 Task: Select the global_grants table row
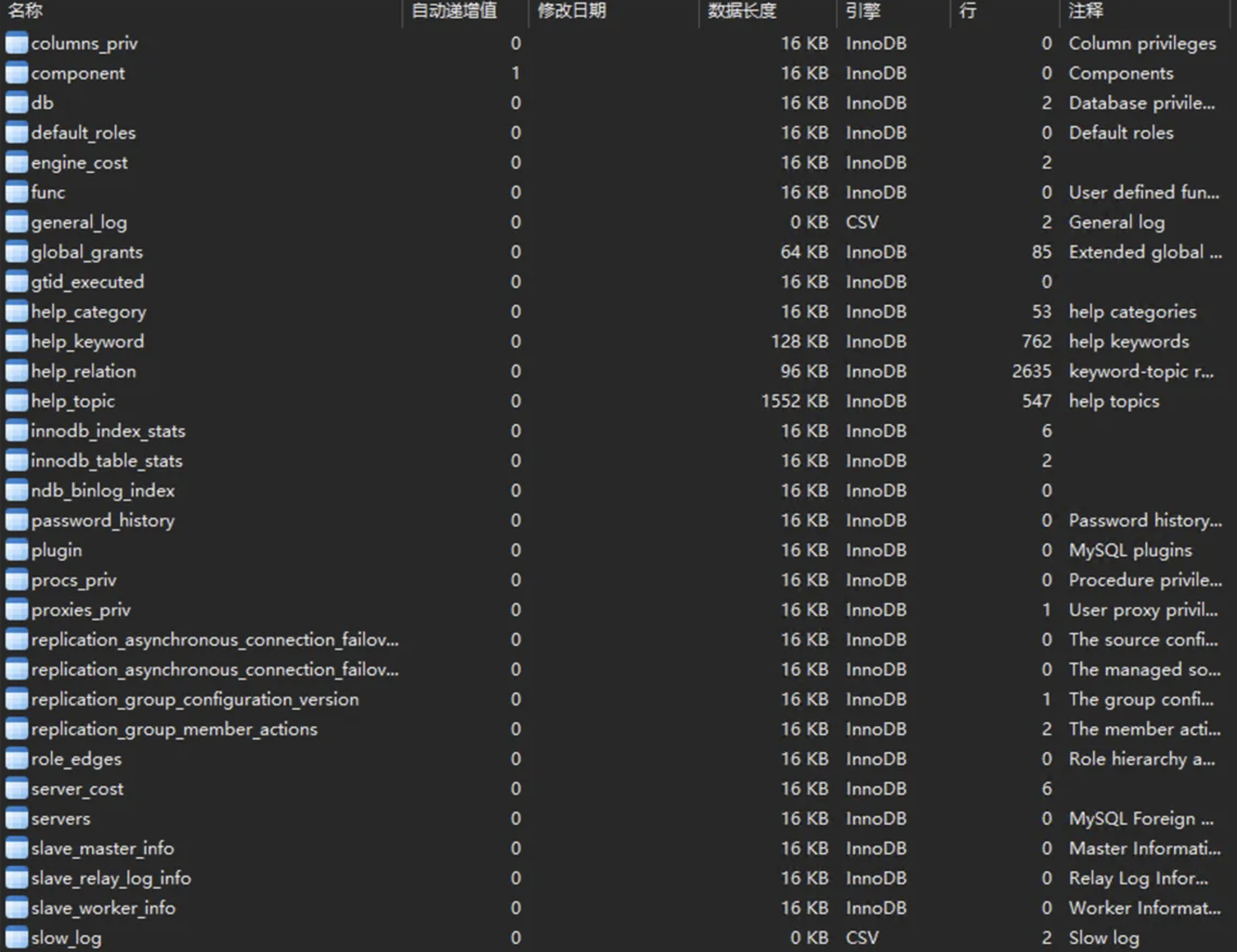[x=87, y=252]
